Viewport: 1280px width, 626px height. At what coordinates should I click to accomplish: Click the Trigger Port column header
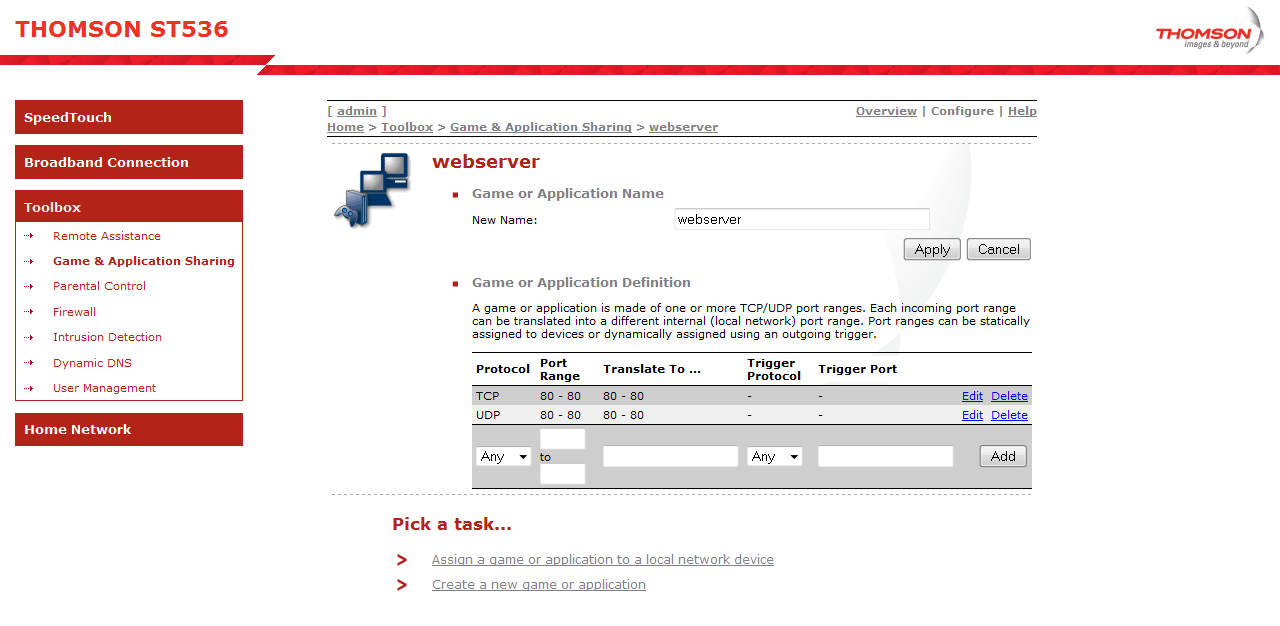pos(858,369)
